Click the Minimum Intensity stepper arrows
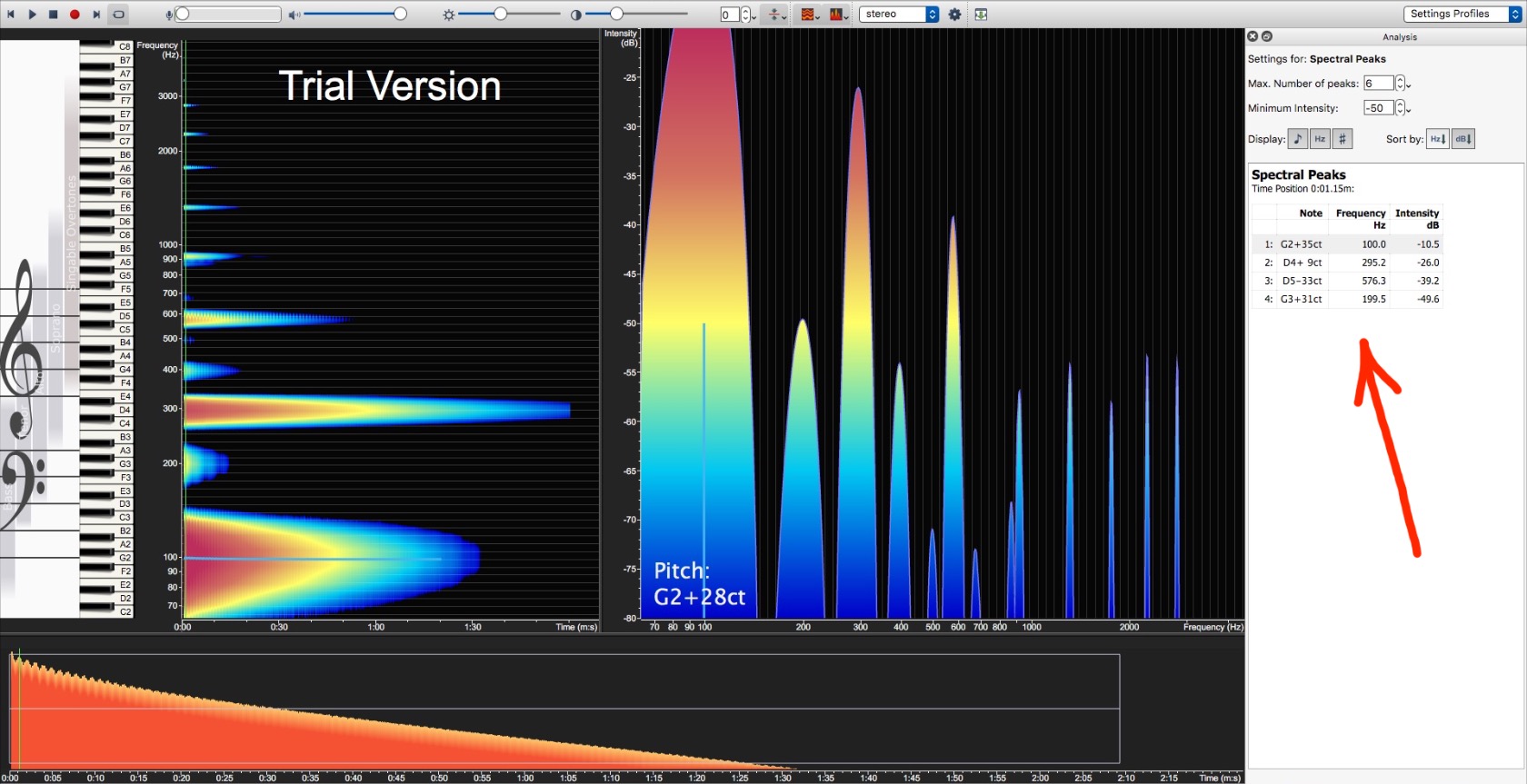This screenshot has height=784, width=1527. point(1400,108)
